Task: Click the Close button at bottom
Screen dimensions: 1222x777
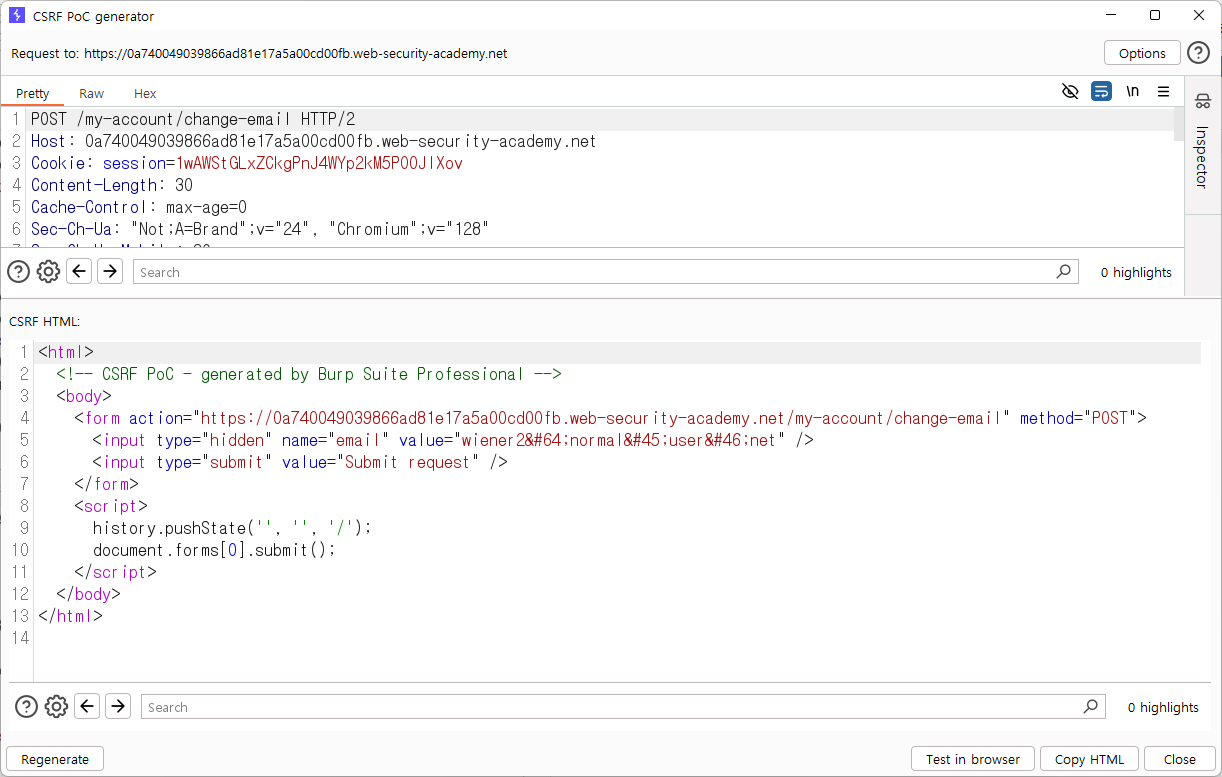Action: tap(1180, 759)
